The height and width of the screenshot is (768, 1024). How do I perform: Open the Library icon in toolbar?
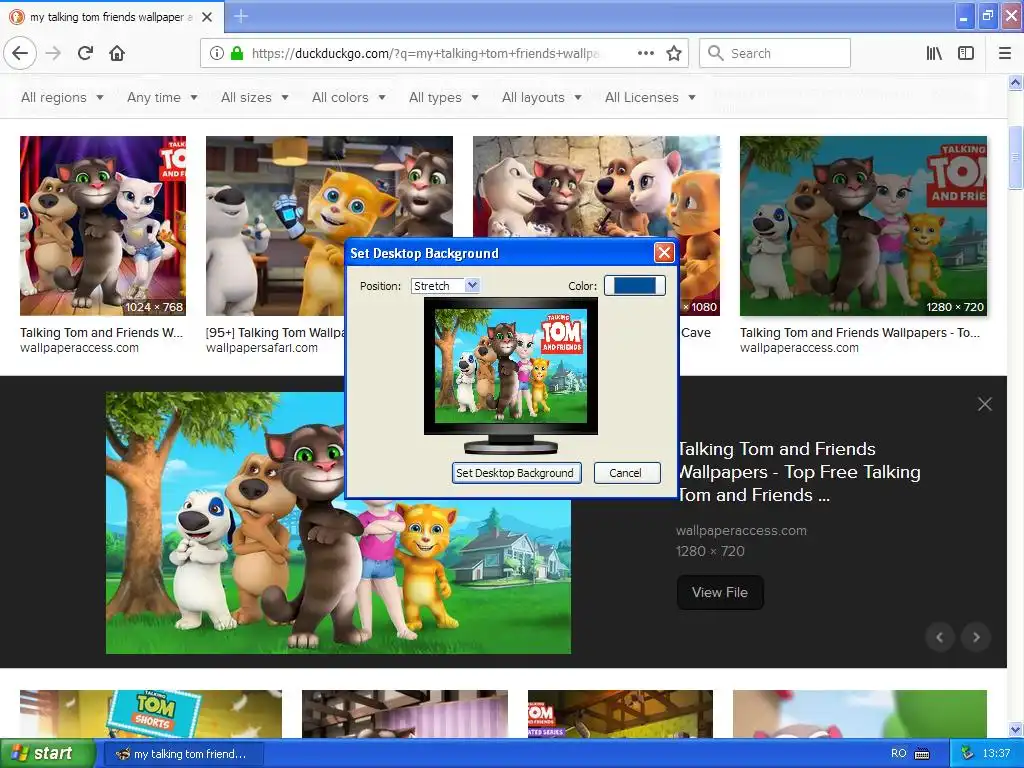click(x=934, y=53)
